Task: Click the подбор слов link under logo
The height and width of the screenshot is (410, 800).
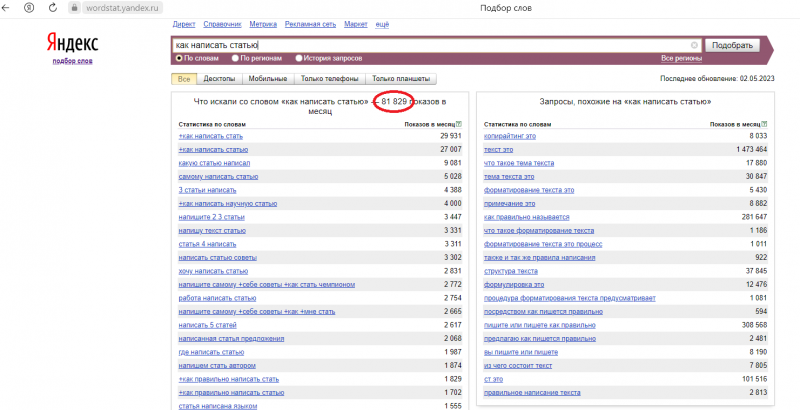Action: [72, 61]
